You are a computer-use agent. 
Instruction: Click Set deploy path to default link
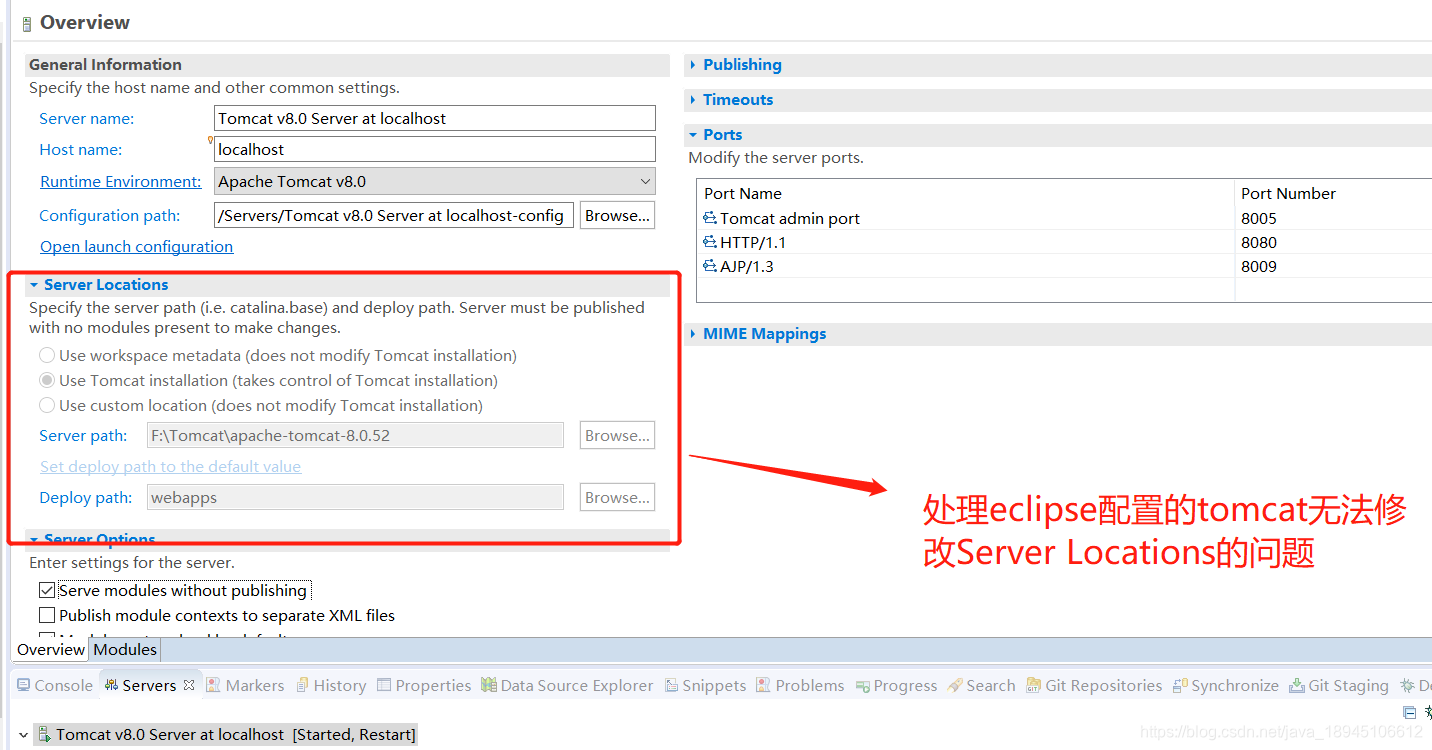pos(170,466)
